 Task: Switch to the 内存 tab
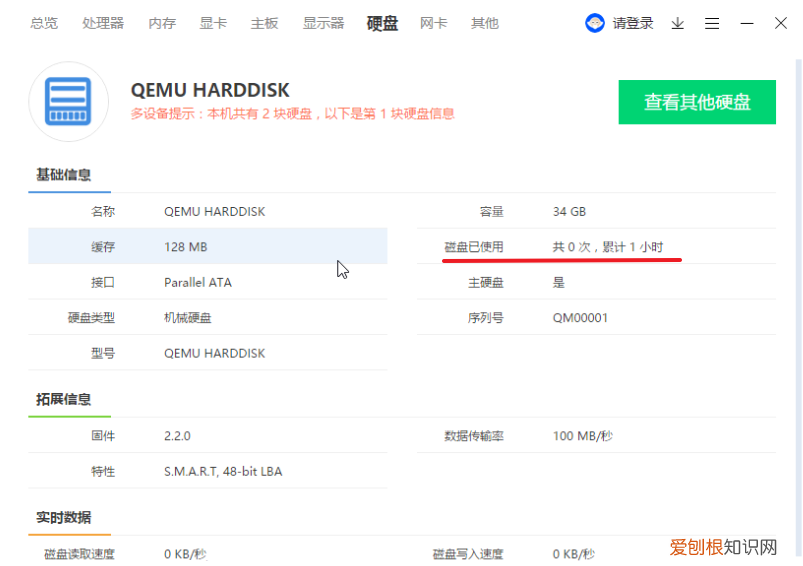(x=162, y=23)
